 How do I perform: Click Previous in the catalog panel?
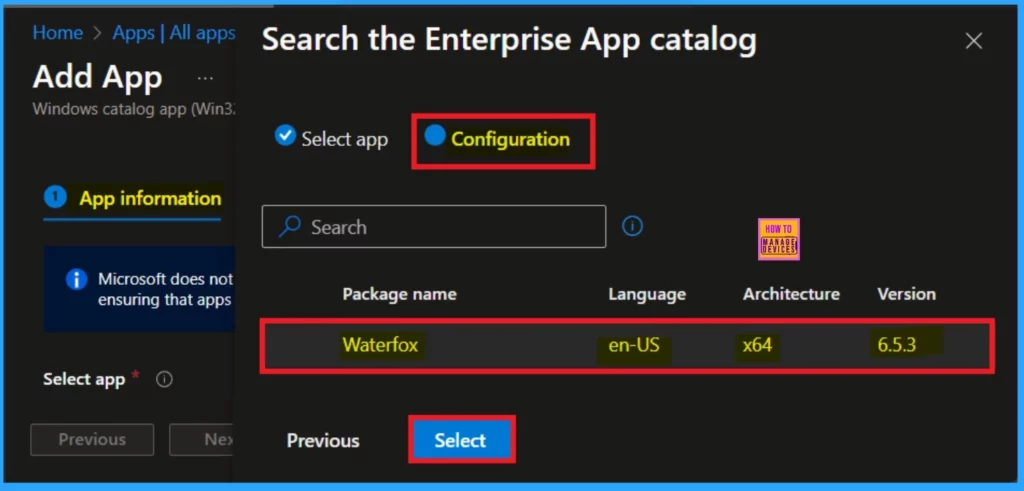(x=323, y=441)
